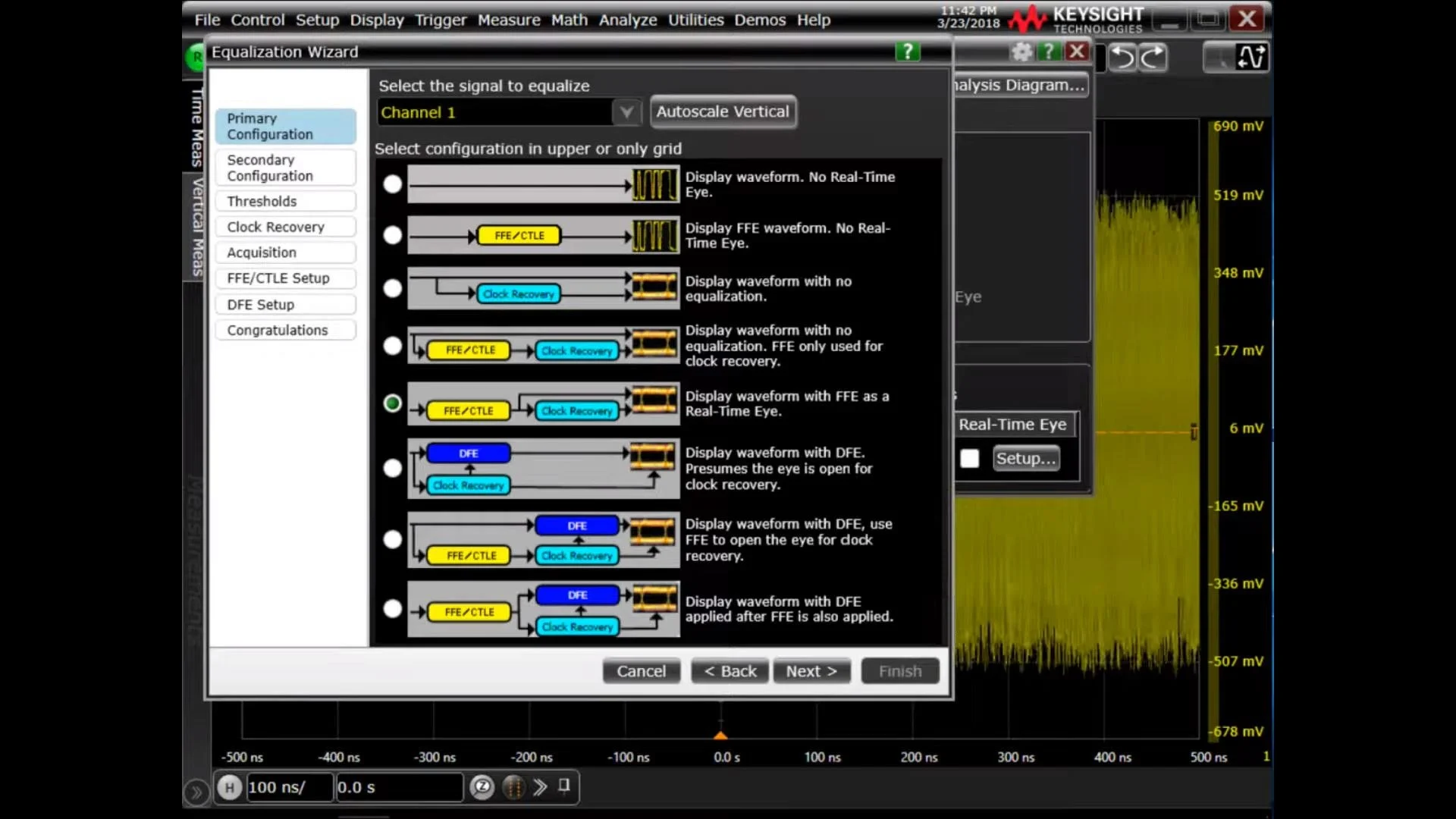Click the Cancel button
The image size is (1456, 819).
point(641,671)
